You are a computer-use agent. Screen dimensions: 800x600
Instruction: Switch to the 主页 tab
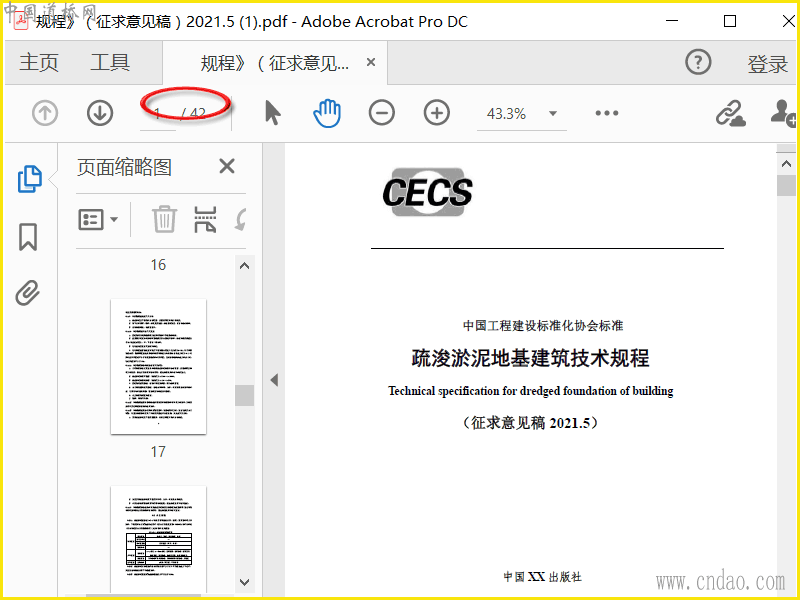click(x=39, y=62)
